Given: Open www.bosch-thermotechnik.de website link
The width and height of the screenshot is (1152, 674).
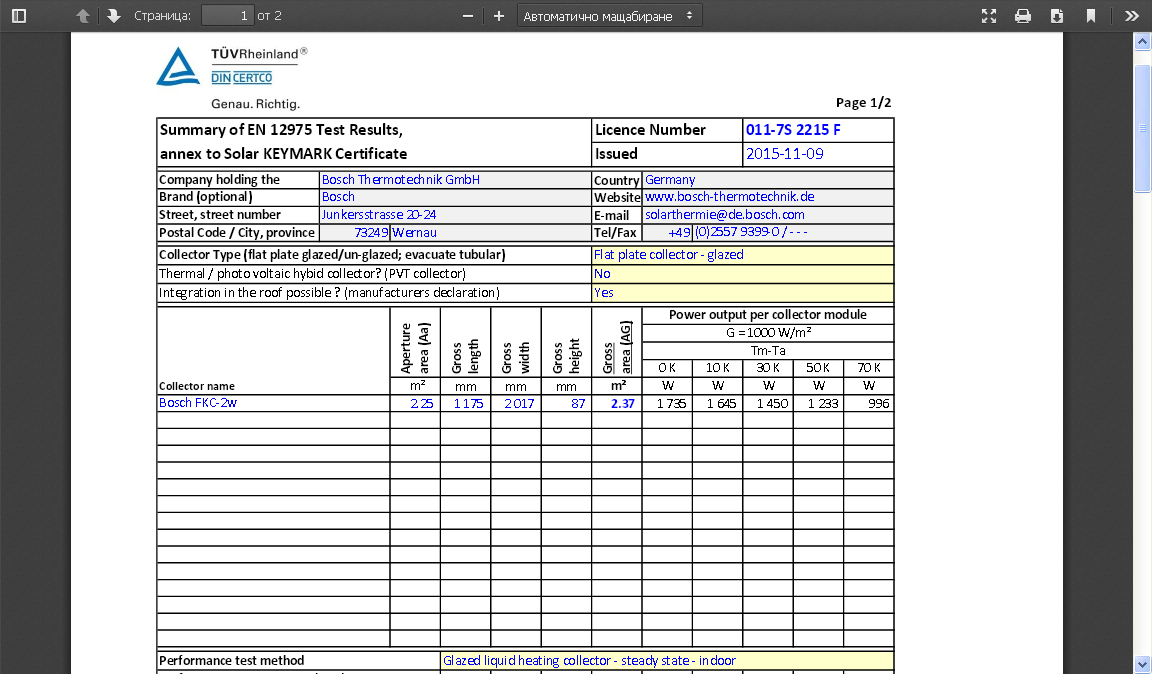Looking at the screenshot, I should 729,197.
